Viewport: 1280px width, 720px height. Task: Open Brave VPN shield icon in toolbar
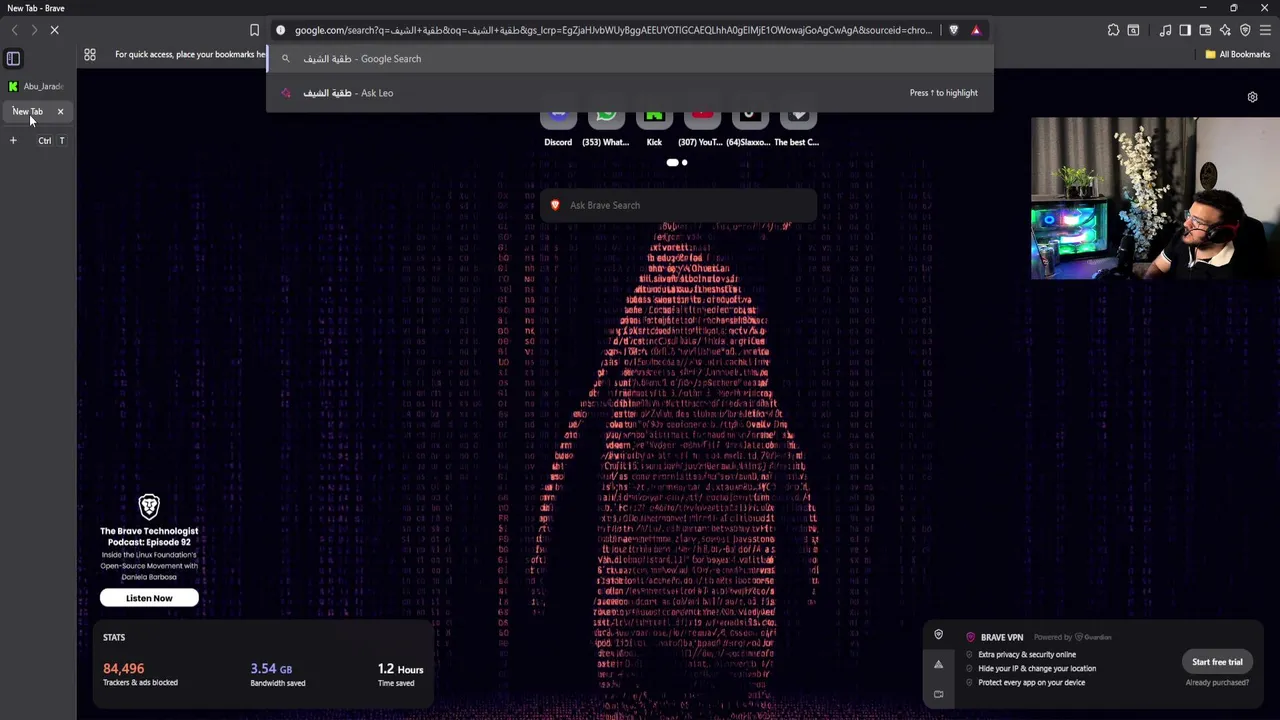1245,30
